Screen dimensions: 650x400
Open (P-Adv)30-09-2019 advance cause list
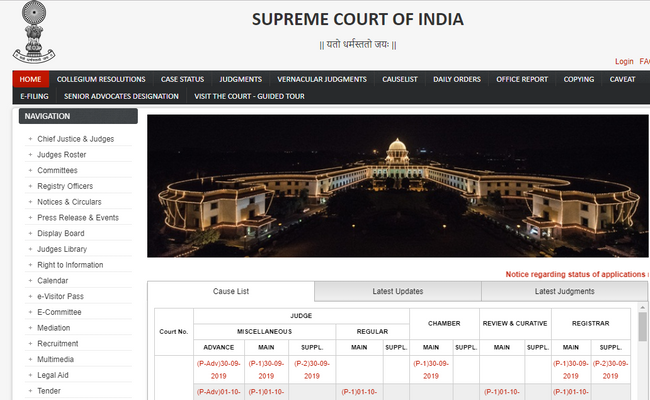pos(218,370)
